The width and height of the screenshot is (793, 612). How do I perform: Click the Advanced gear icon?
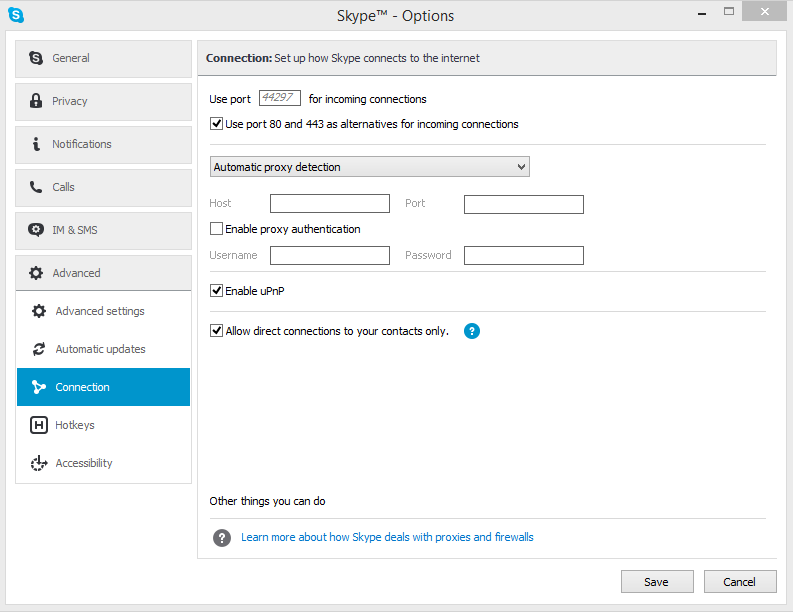36,273
